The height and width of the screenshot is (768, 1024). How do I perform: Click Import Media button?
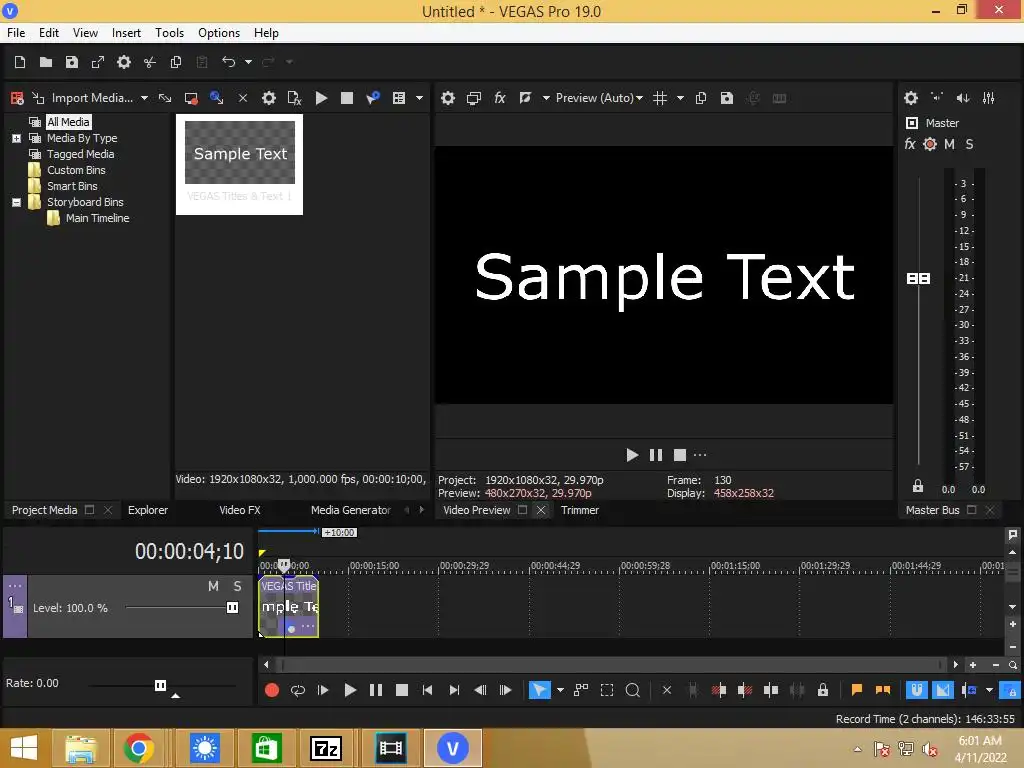[x=83, y=98]
